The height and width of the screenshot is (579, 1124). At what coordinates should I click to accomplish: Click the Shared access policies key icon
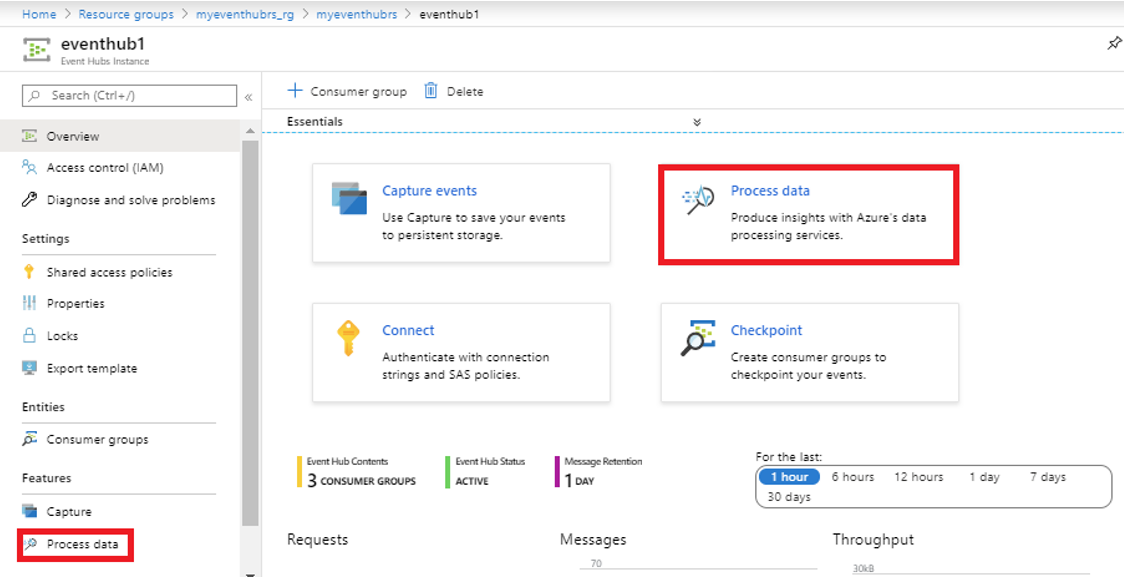pyautogui.click(x=29, y=272)
